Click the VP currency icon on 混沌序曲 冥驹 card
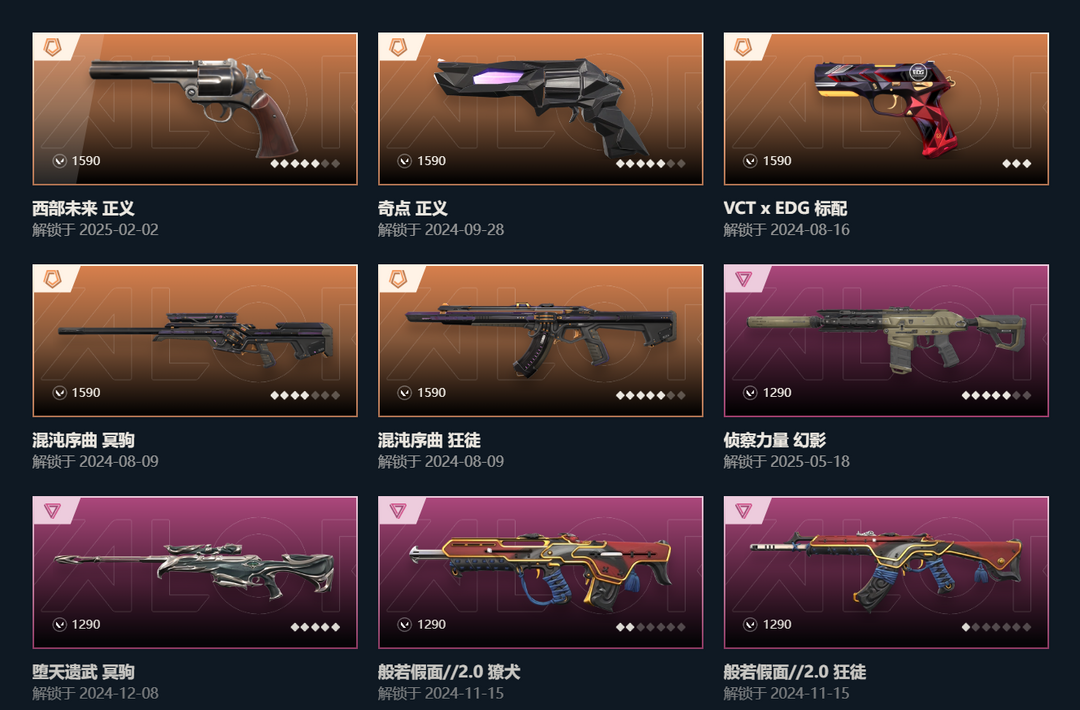 (60, 393)
